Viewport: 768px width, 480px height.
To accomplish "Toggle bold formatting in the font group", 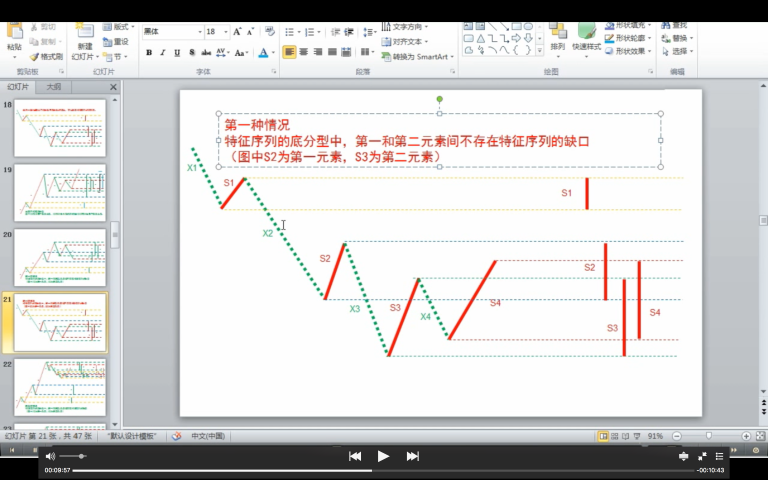I will (149, 52).
